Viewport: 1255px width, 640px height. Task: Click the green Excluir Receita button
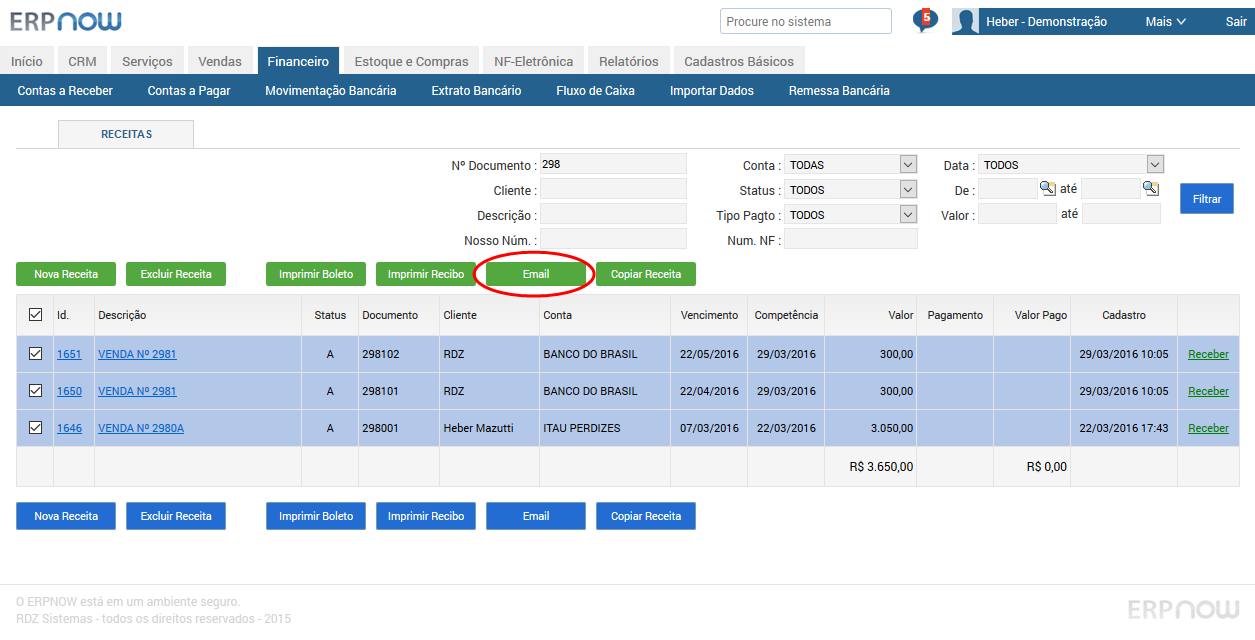(x=176, y=274)
